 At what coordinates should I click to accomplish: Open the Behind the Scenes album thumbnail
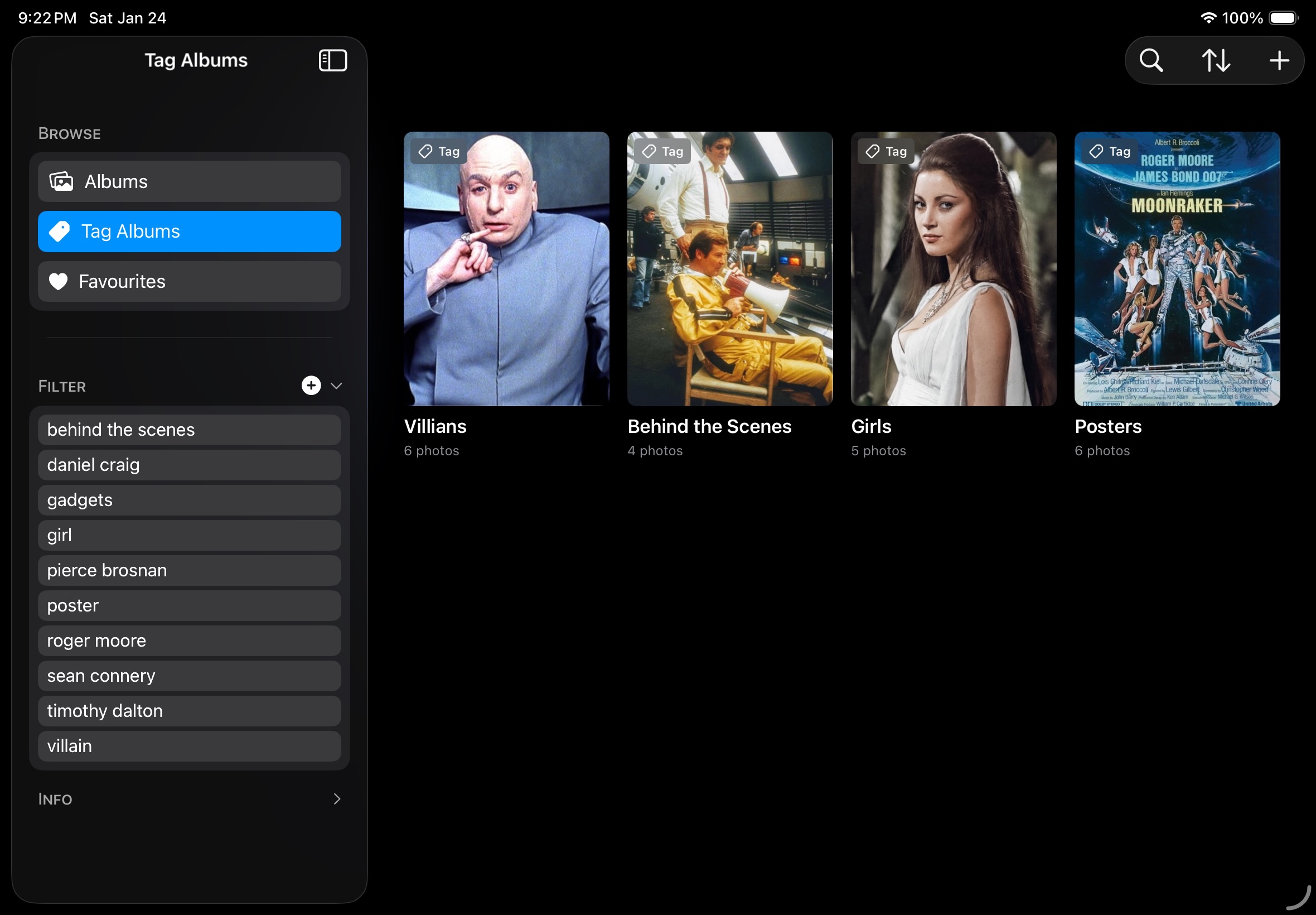[x=729, y=269]
